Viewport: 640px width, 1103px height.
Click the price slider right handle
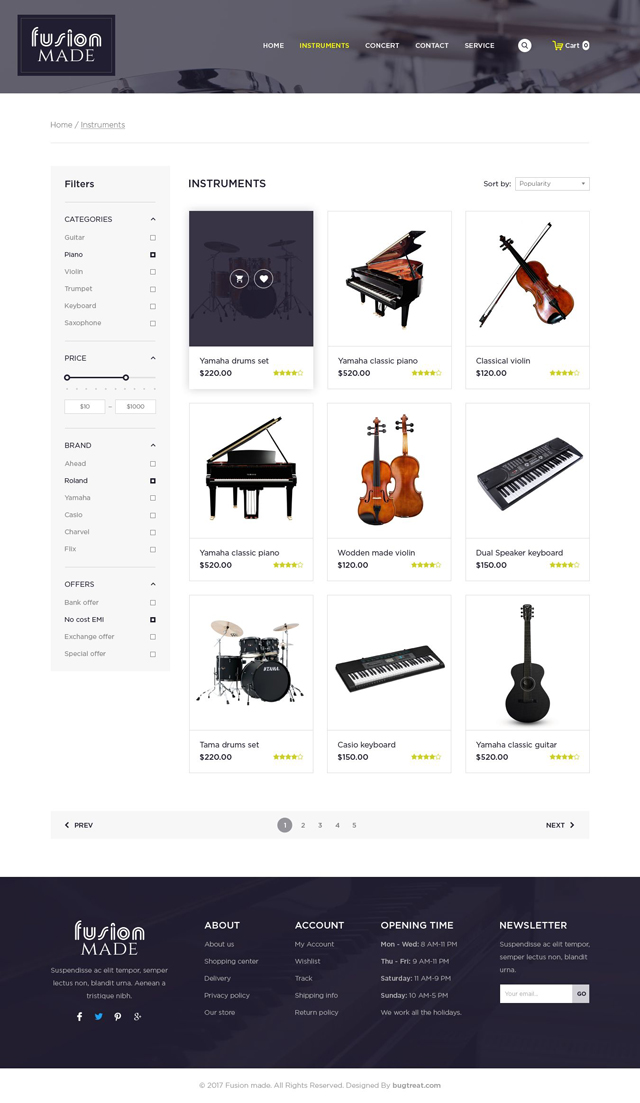[125, 378]
